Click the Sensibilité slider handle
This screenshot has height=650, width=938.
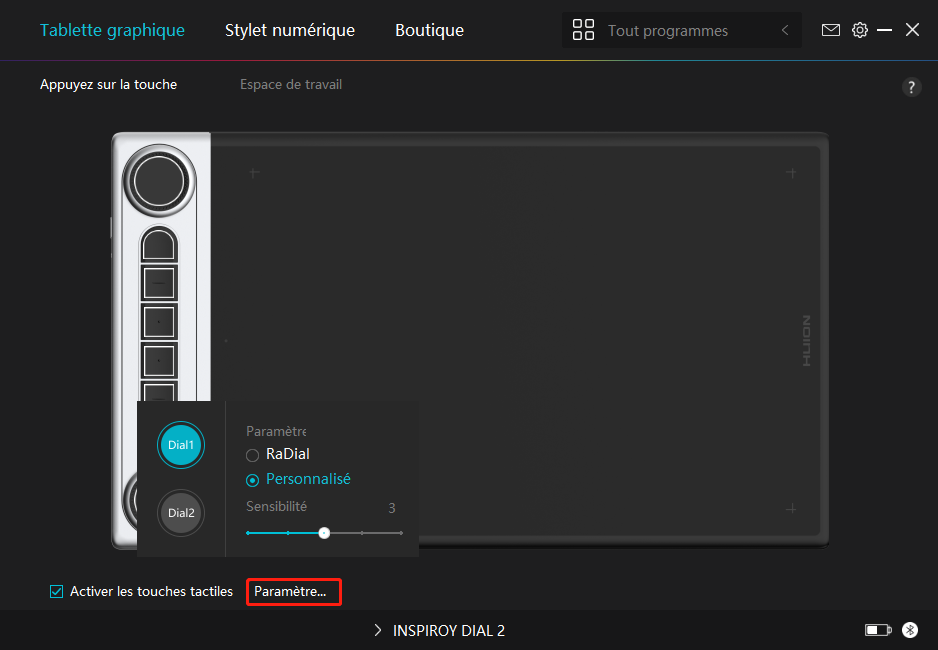tap(324, 533)
